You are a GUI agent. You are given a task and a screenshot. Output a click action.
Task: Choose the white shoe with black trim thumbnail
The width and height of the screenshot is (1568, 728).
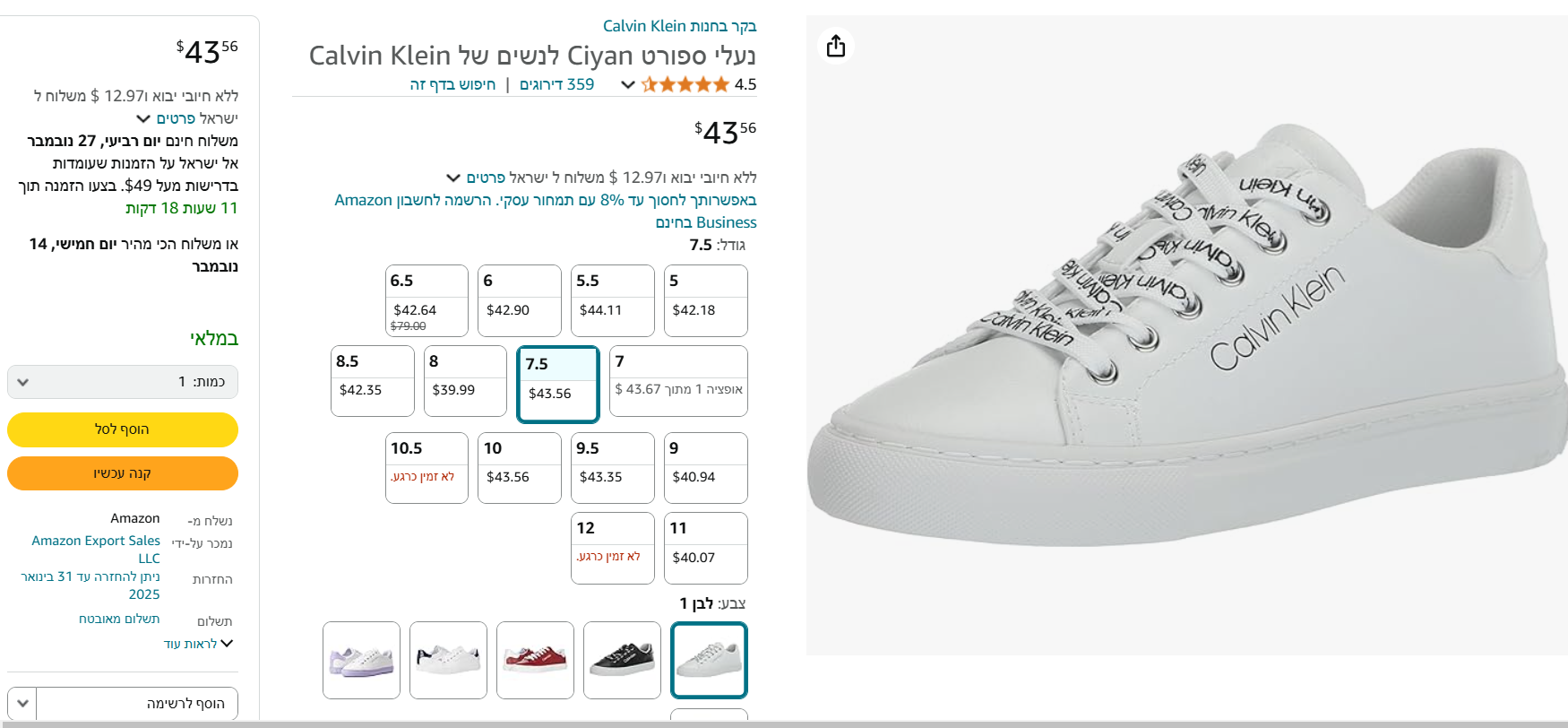tap(448, 660)
